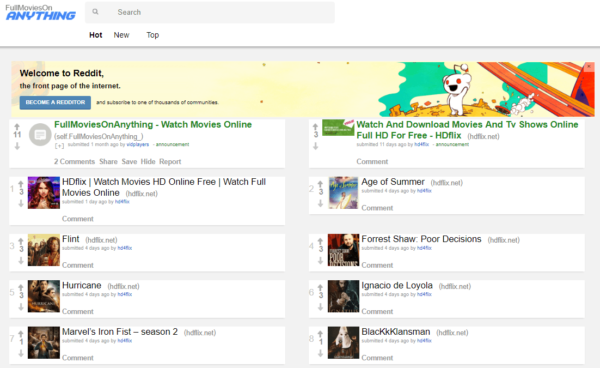The width and height of the screenshot is (600, 368).
Task: Open Comment link under HDflix Watch Movies HD post
Action: pyautogui.click(x=78, y=219)
